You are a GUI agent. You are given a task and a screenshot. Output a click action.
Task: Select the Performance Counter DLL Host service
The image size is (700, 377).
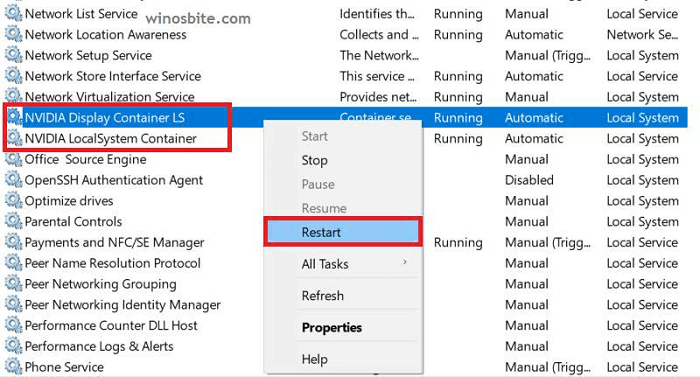[x=111, y=326]
